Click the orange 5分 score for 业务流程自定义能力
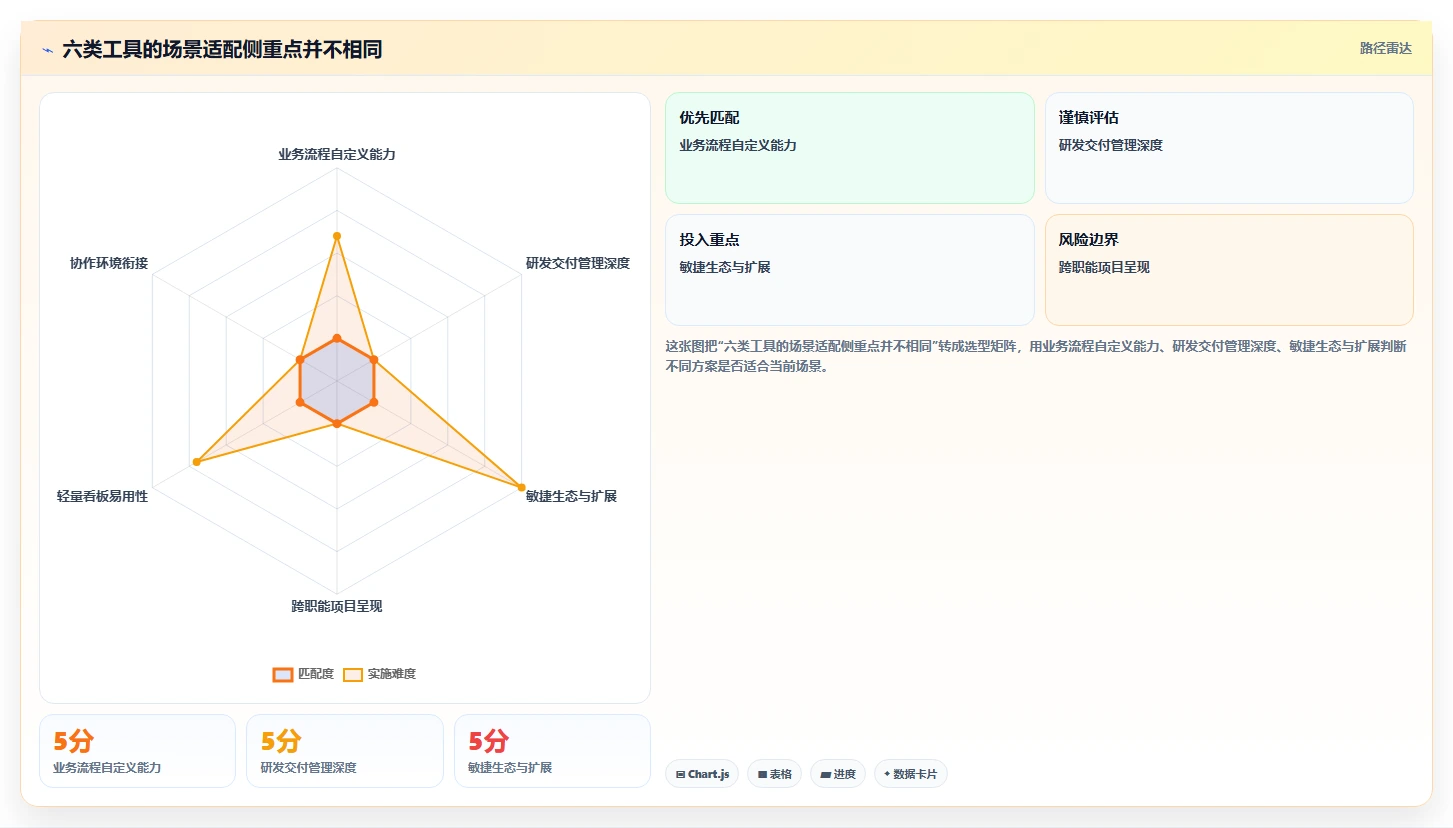The width and height of the screenshot is (1453, 828). (73, 741)
